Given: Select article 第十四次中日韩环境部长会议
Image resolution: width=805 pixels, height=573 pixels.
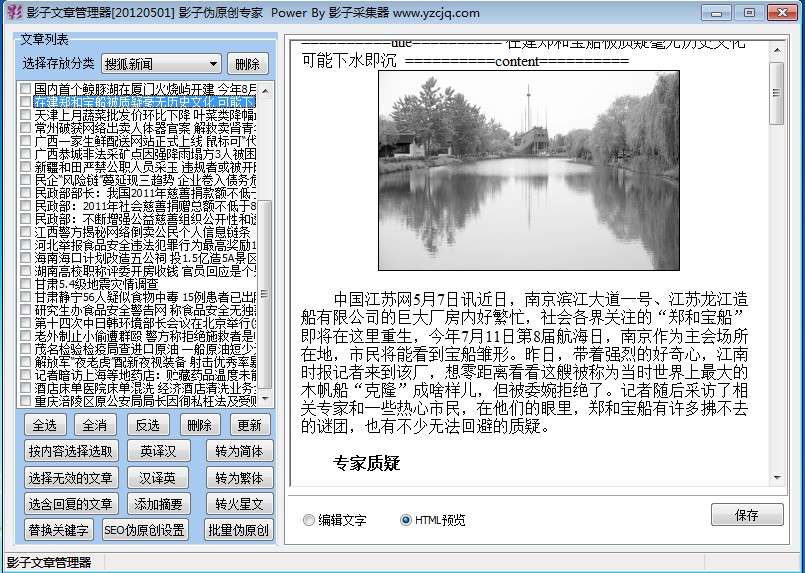Looking at the screenshot, I should (145, 322).
